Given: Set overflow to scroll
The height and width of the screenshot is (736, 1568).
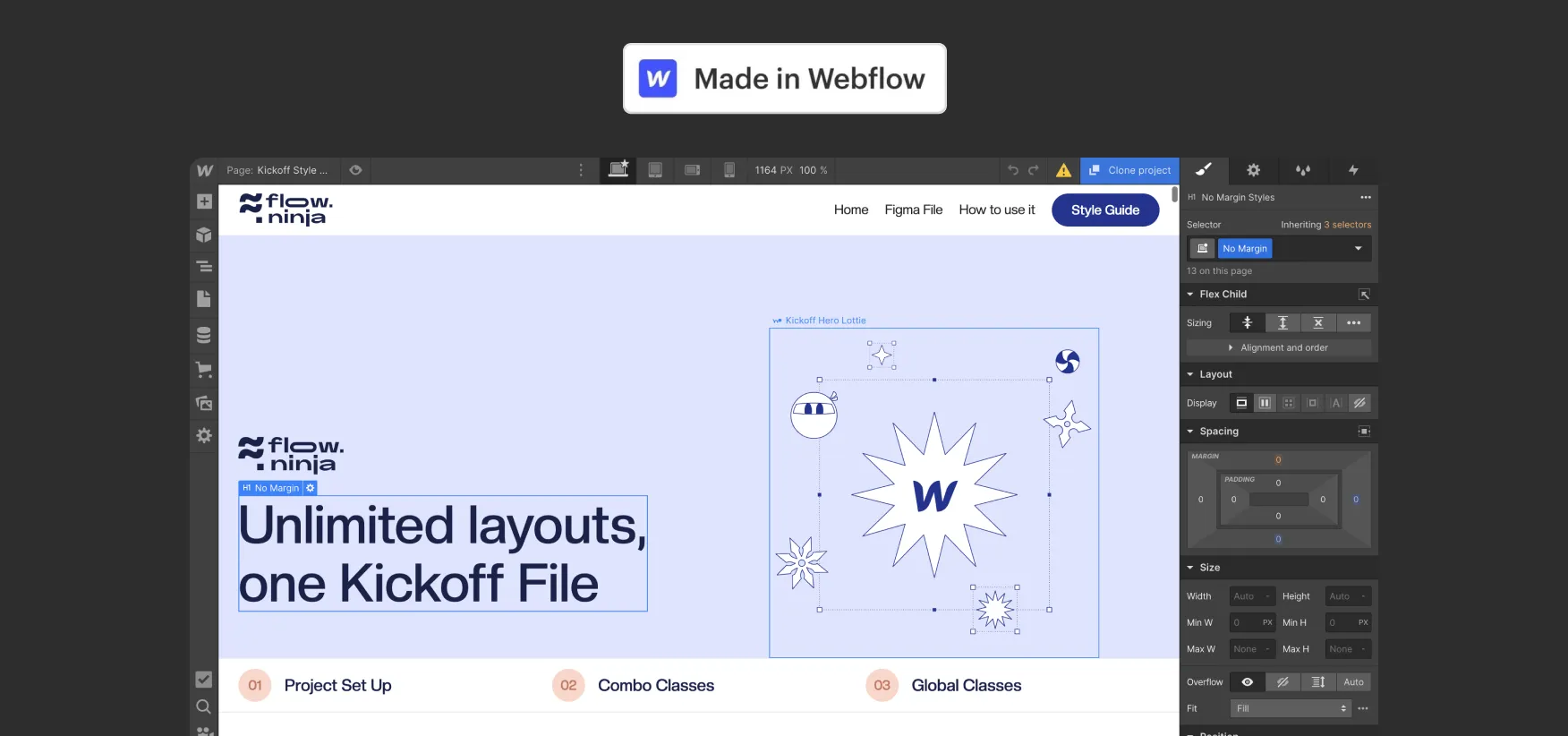Looking at the screenshot, I should 1318,682.
